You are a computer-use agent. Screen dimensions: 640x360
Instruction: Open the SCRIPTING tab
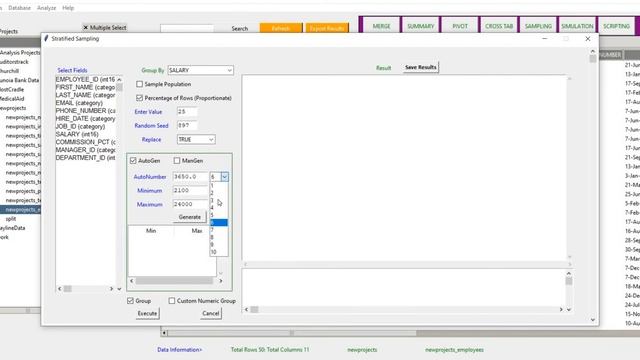(x=616, y=26)
